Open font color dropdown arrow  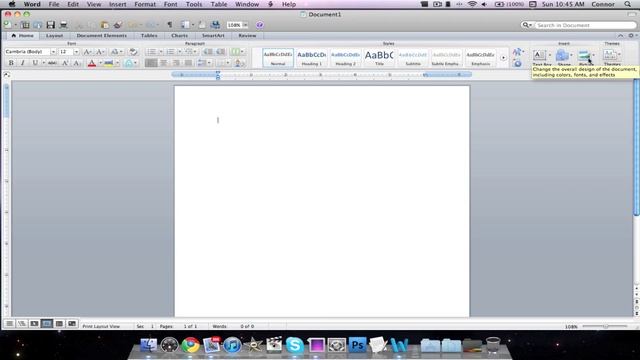tap(100, 63)
